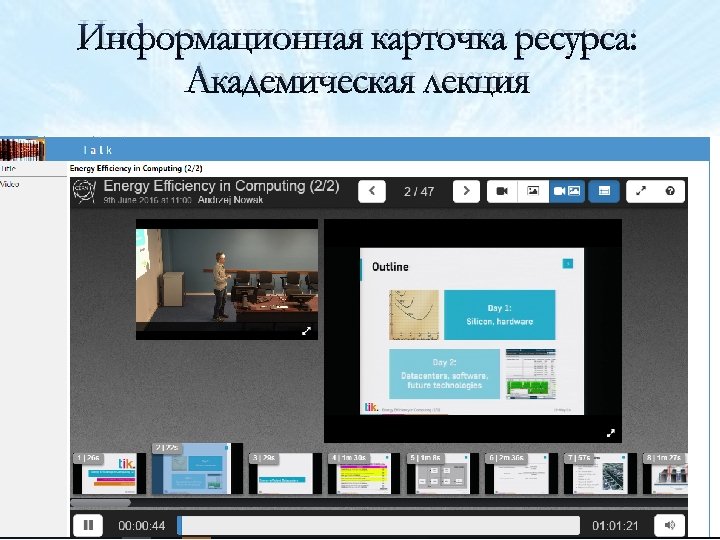720x540 pixels.
Task: Seek on the playback progress bar
Action: point(379,525)
